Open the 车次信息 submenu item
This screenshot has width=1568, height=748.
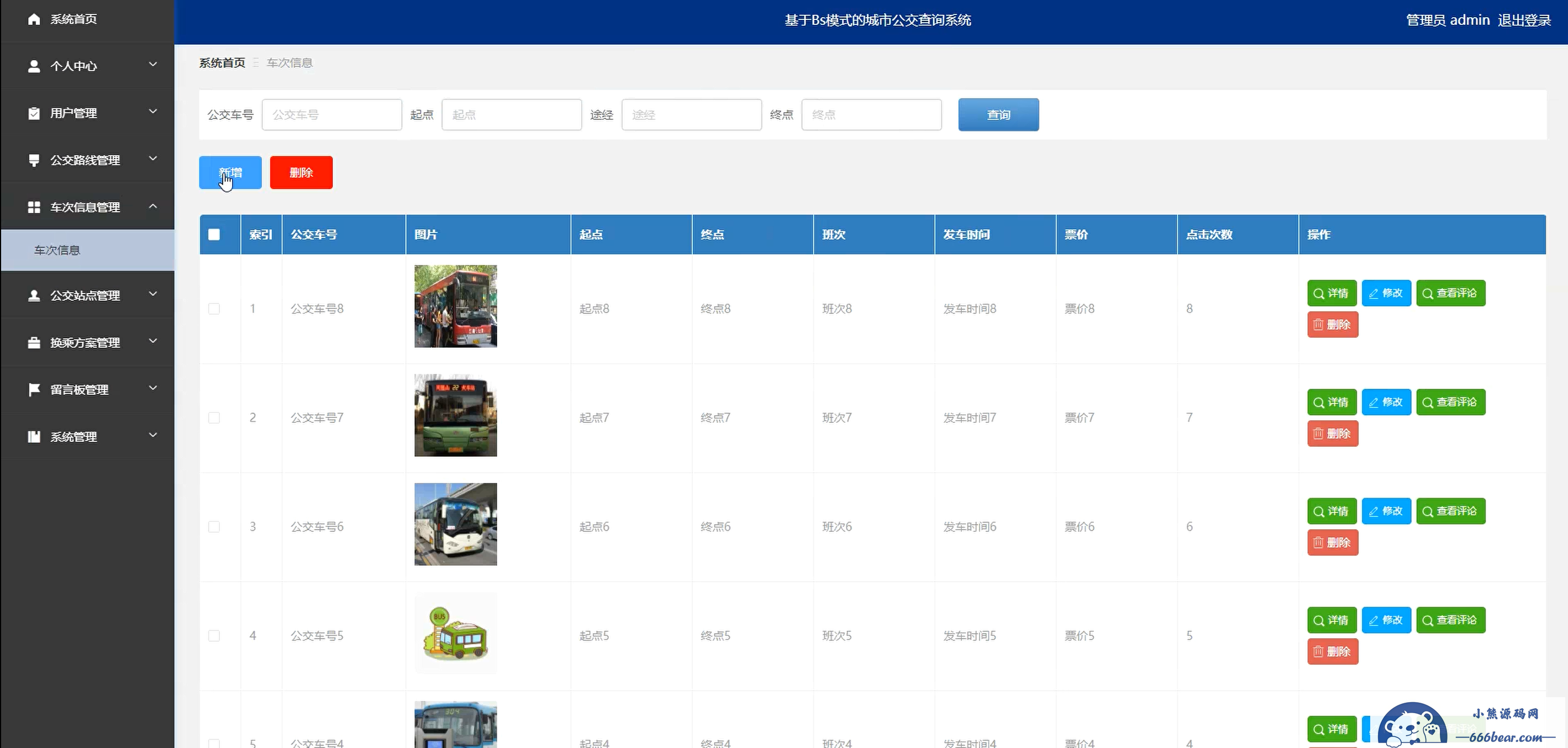tap(88, 250)
